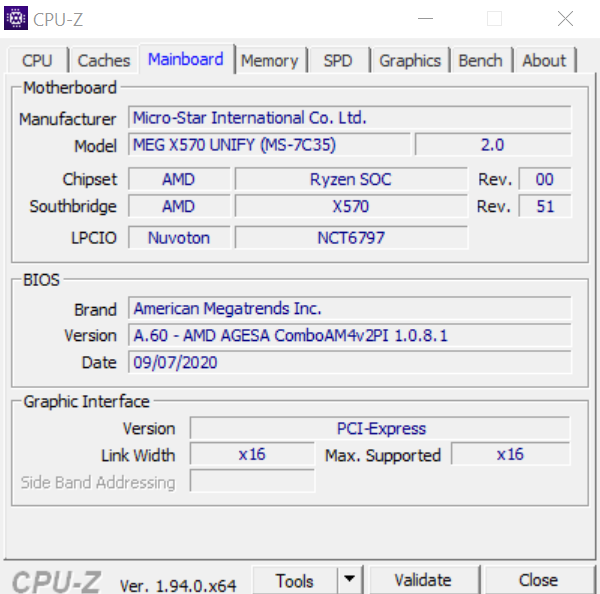The image size is (600, 594).
Task: Click the Southbridge Rev. value 51
Action: (545, 206)
